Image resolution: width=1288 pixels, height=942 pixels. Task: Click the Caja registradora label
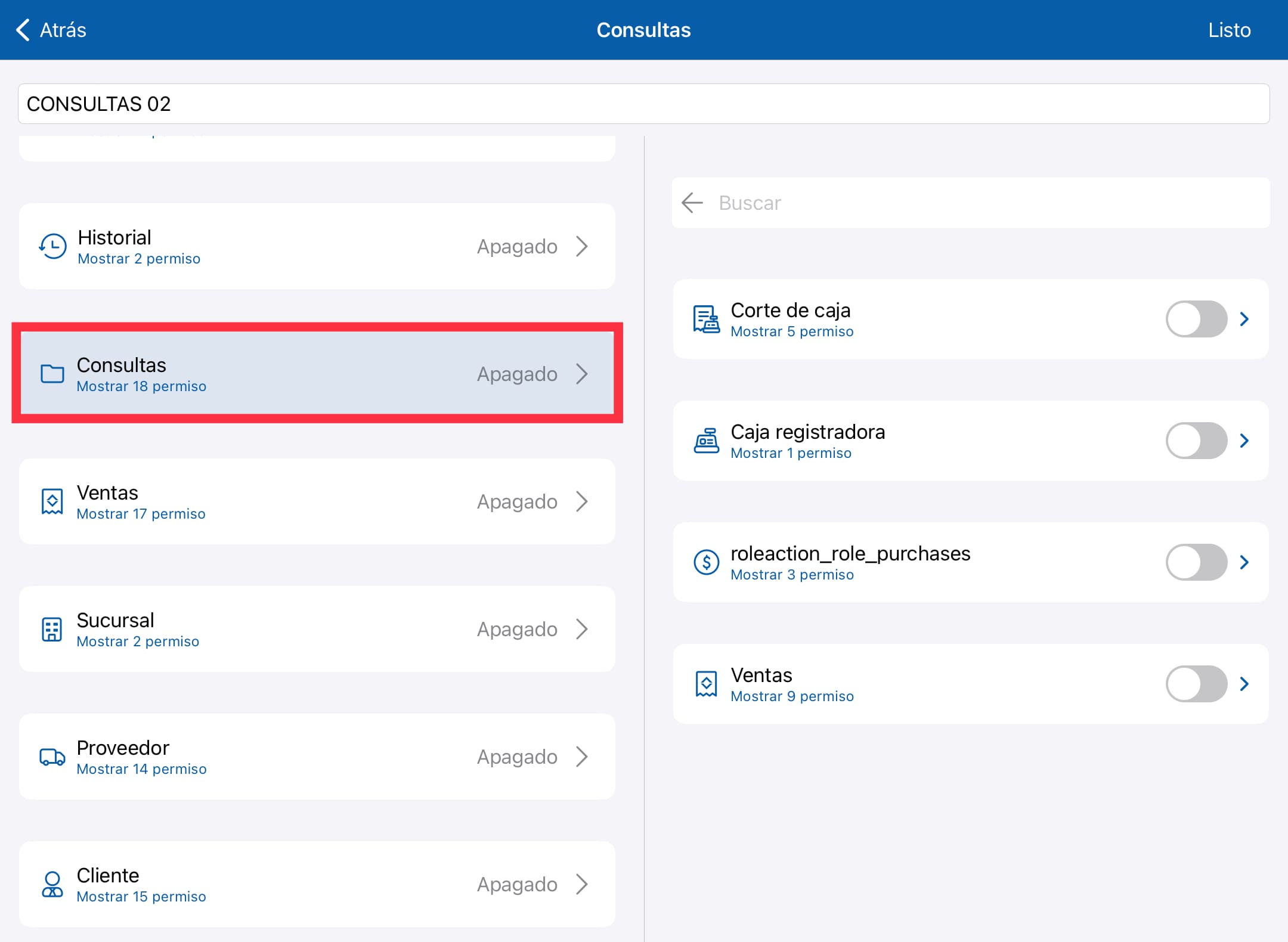807,432
